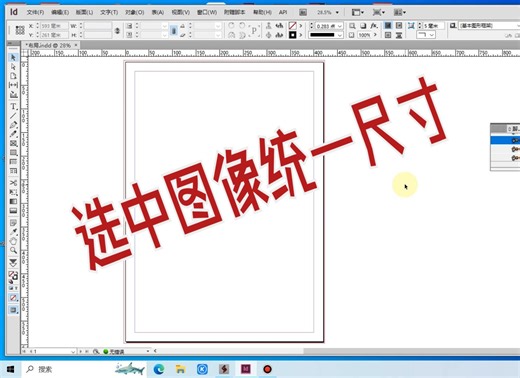Click the fill color None swatch
This screenshot has height=378, width=520.
click(292, 26)
